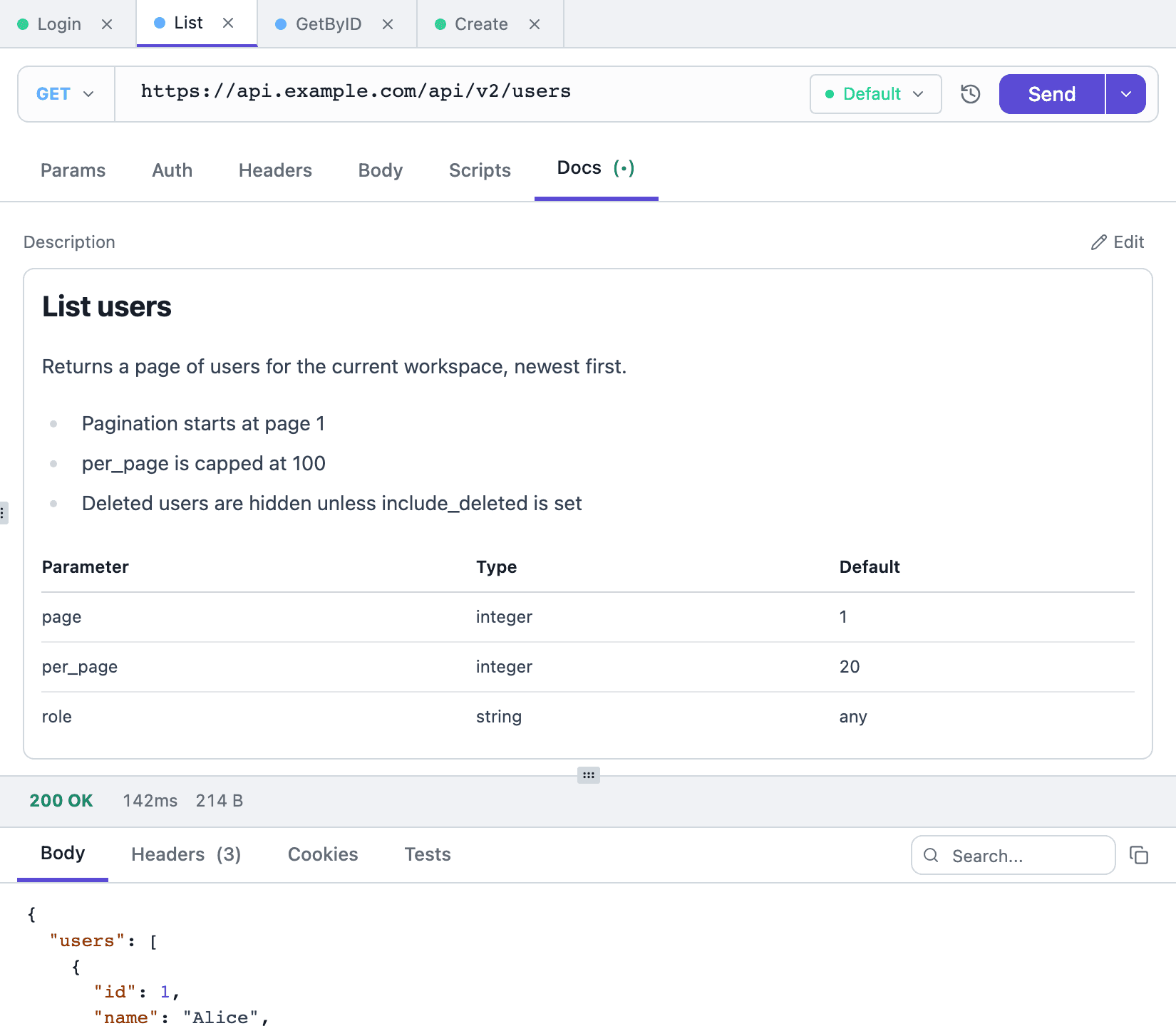Click the List users heading
The width and height of the screenshot is (1176, 1026).
107,306
